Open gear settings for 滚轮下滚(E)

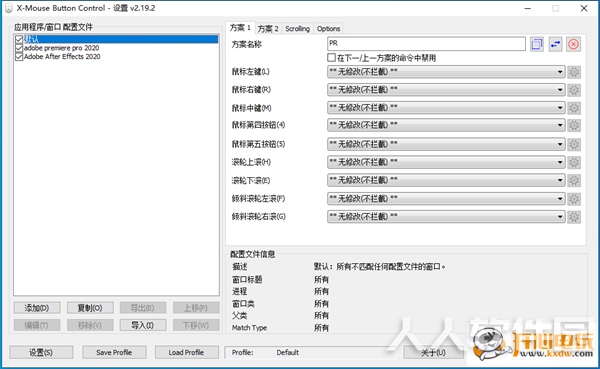[574, 180]
